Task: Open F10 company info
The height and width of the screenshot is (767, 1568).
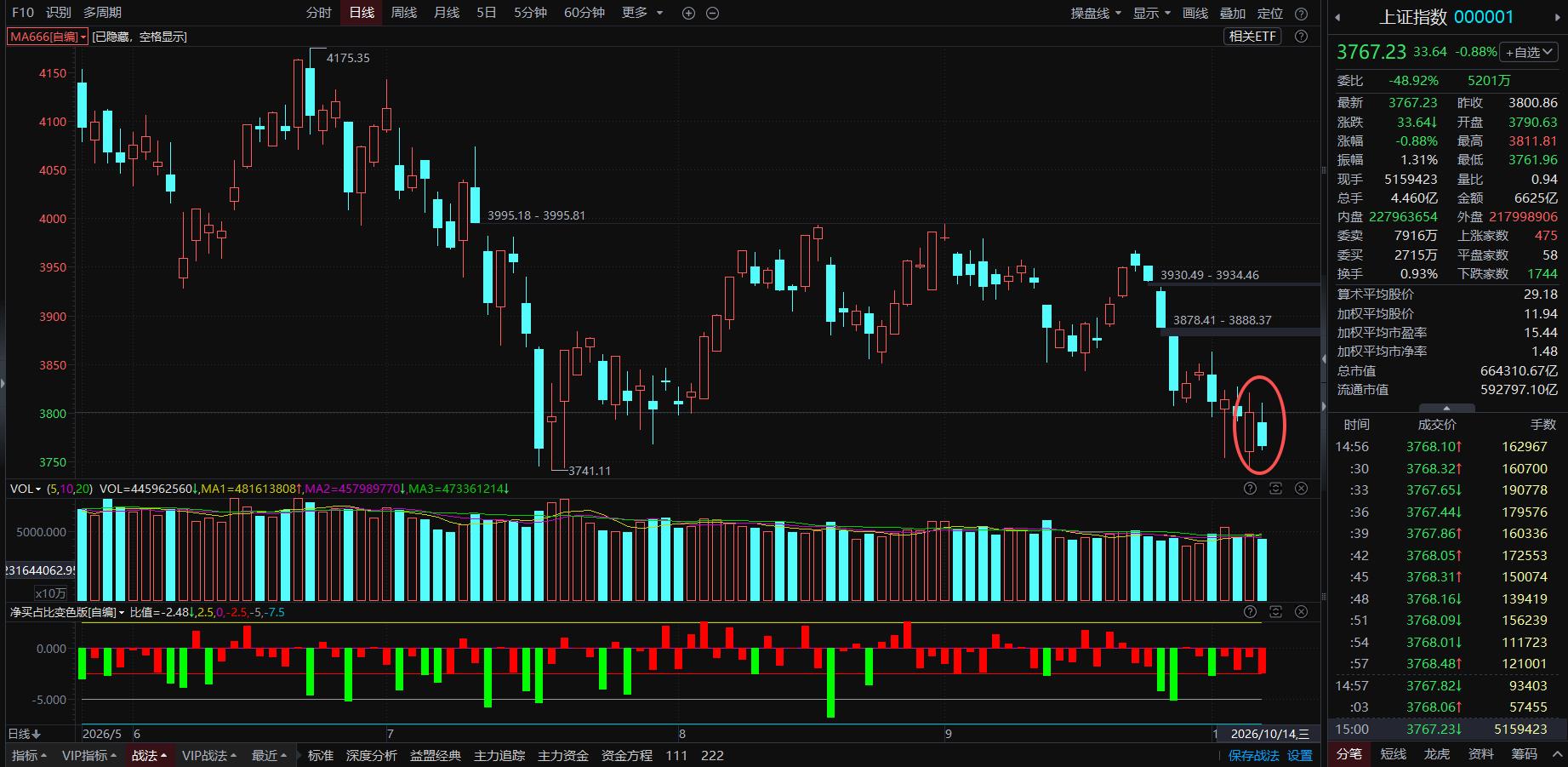Action: coord(23,13)
